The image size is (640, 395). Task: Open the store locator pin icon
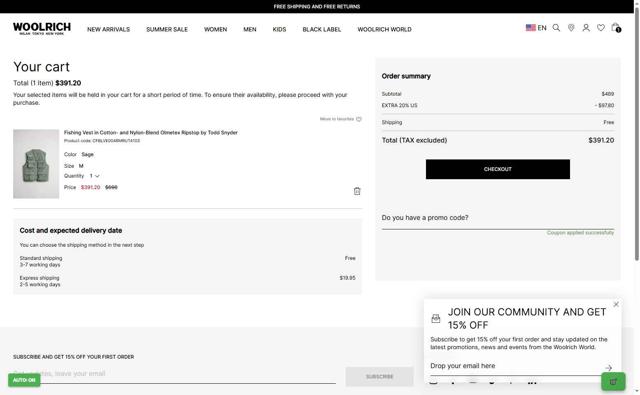[x=571, y=28]
